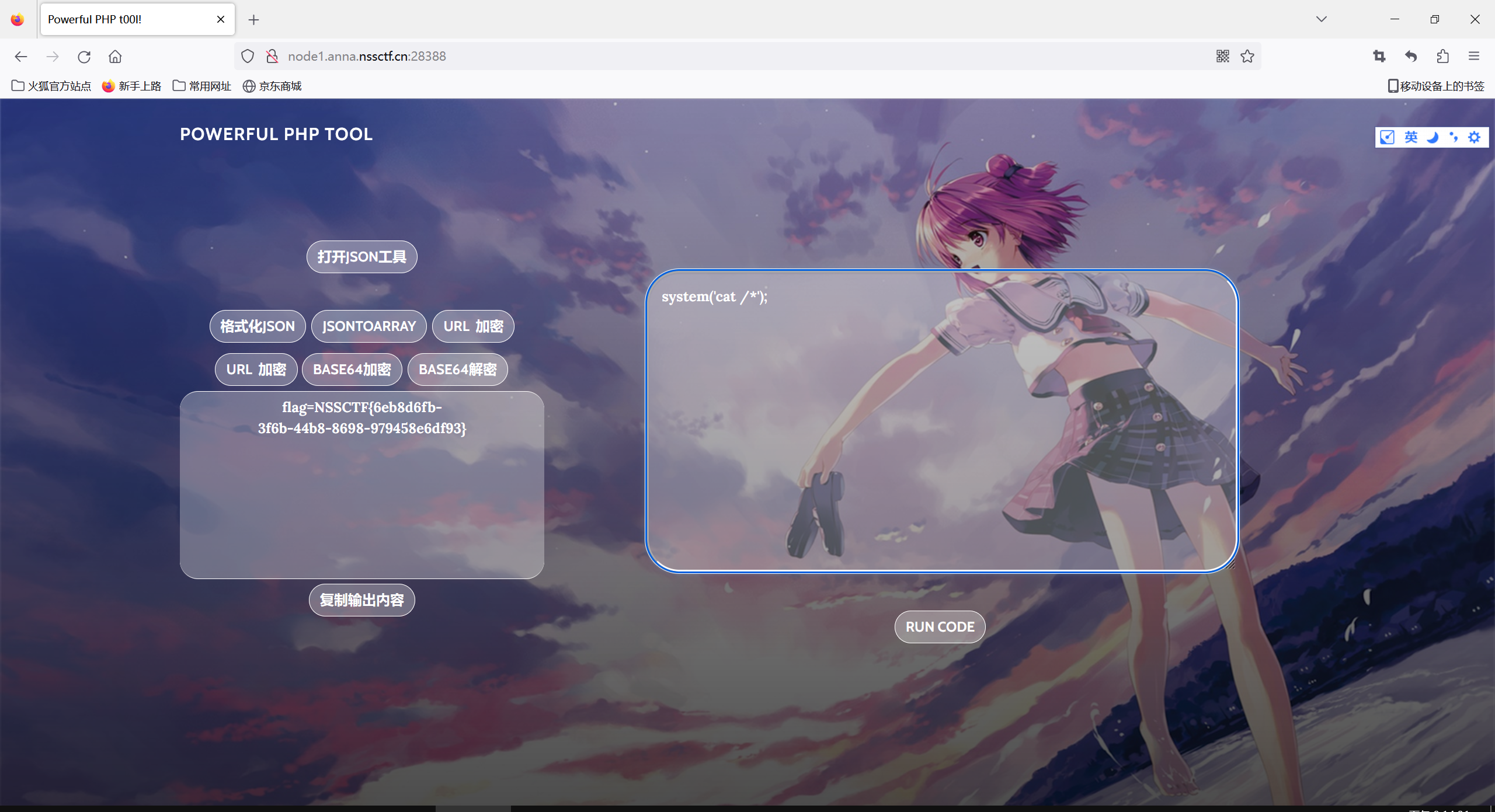The image size is (1495, 812).
Task: Click the screenshot crop icon in toolbar
Action: (1379, 56)
